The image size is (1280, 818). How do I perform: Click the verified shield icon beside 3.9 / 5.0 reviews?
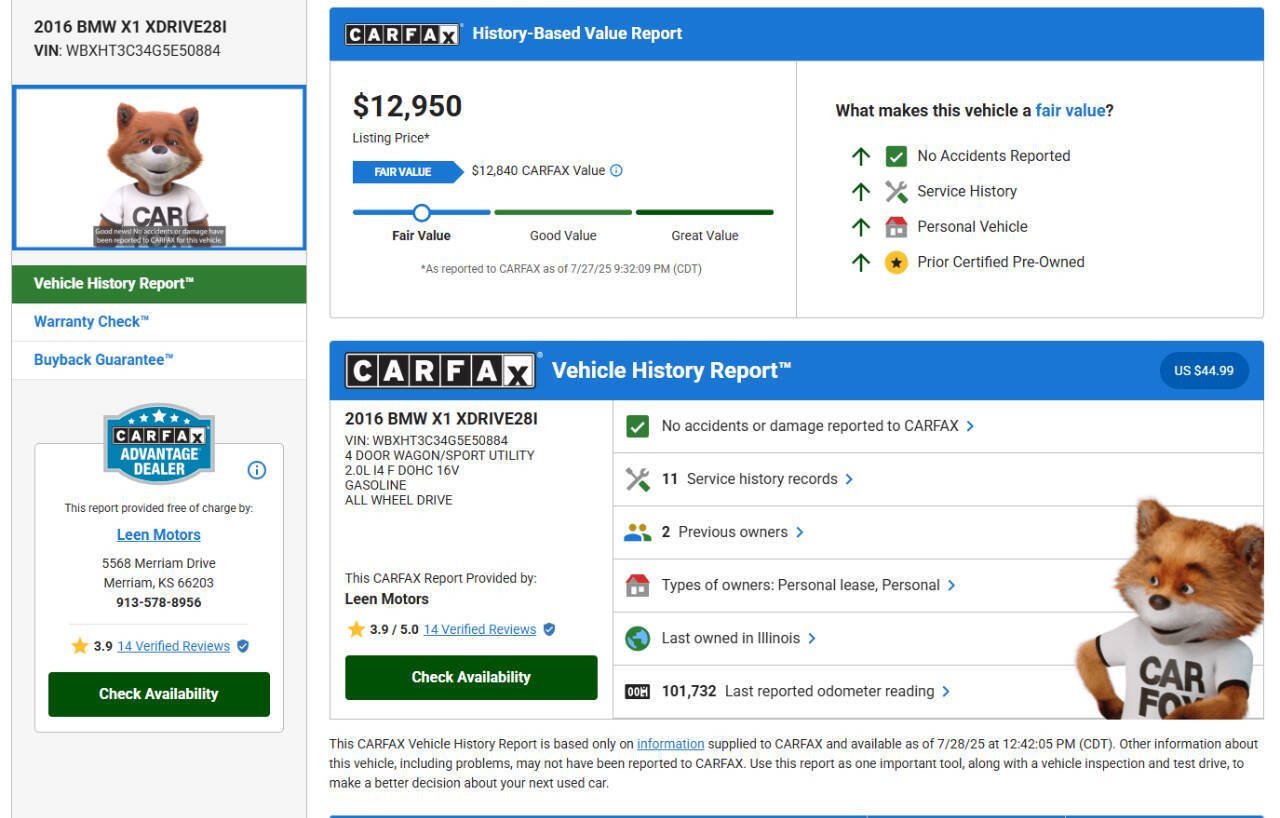tap(549, 630)
